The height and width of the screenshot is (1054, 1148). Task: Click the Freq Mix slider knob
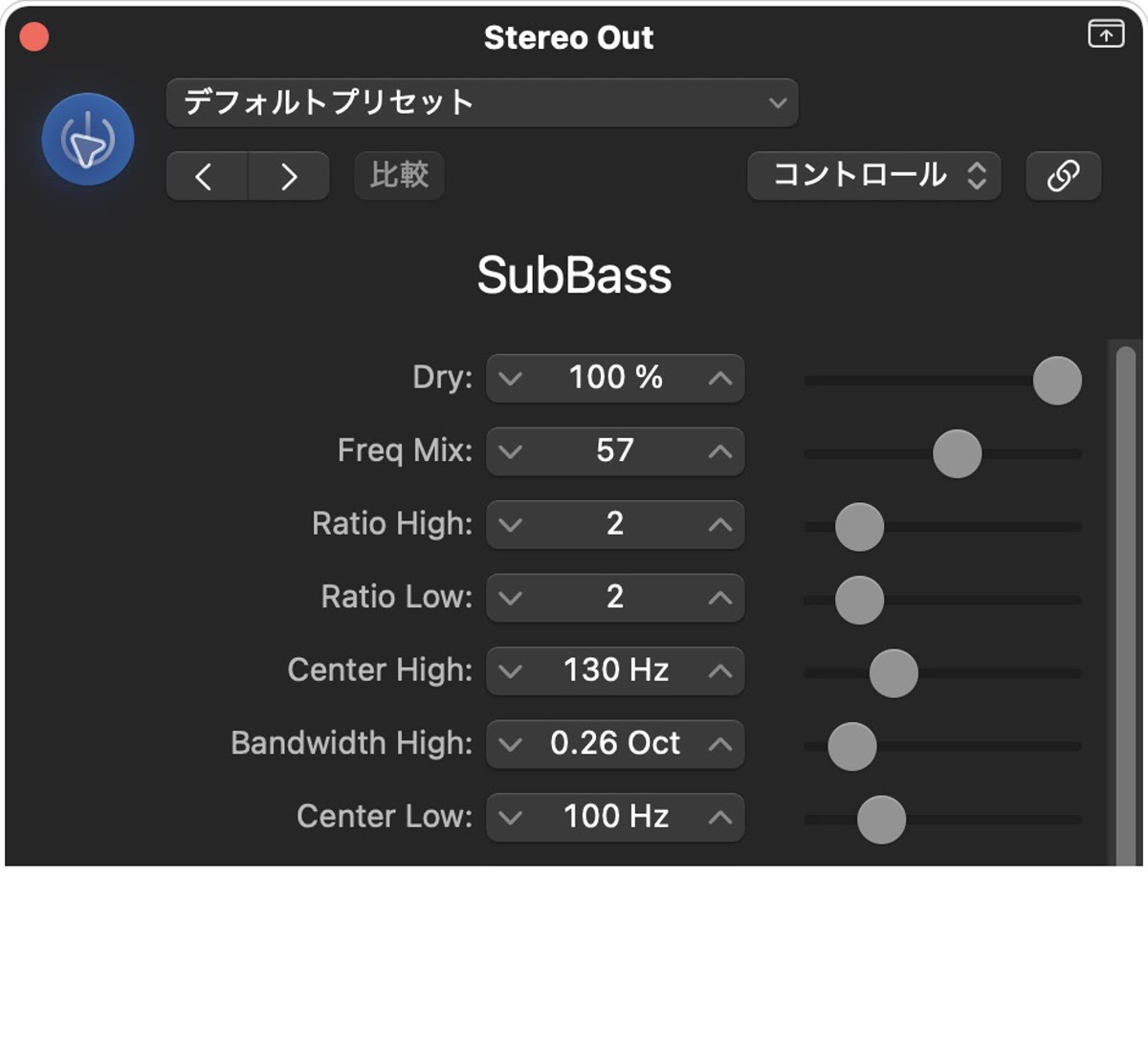point(957,453)
